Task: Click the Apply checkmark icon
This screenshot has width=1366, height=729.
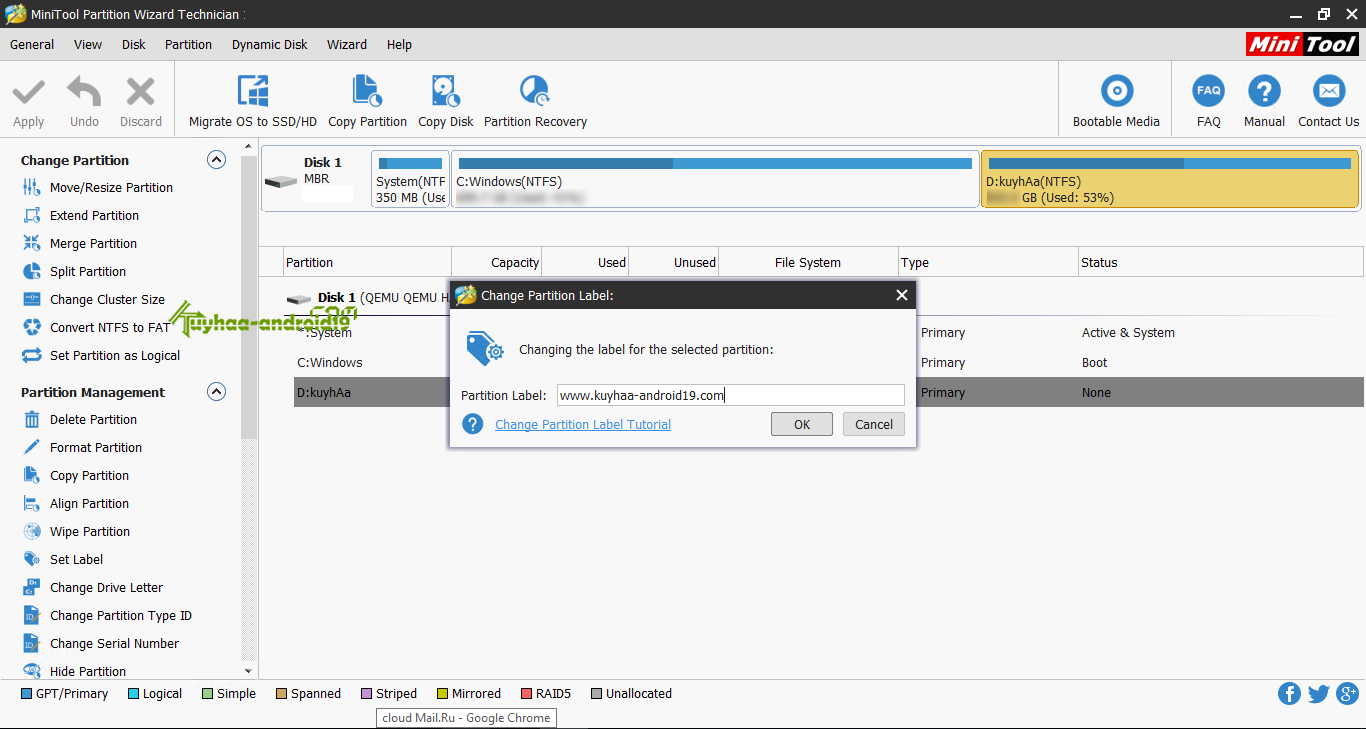Action: tap(28, 92)
